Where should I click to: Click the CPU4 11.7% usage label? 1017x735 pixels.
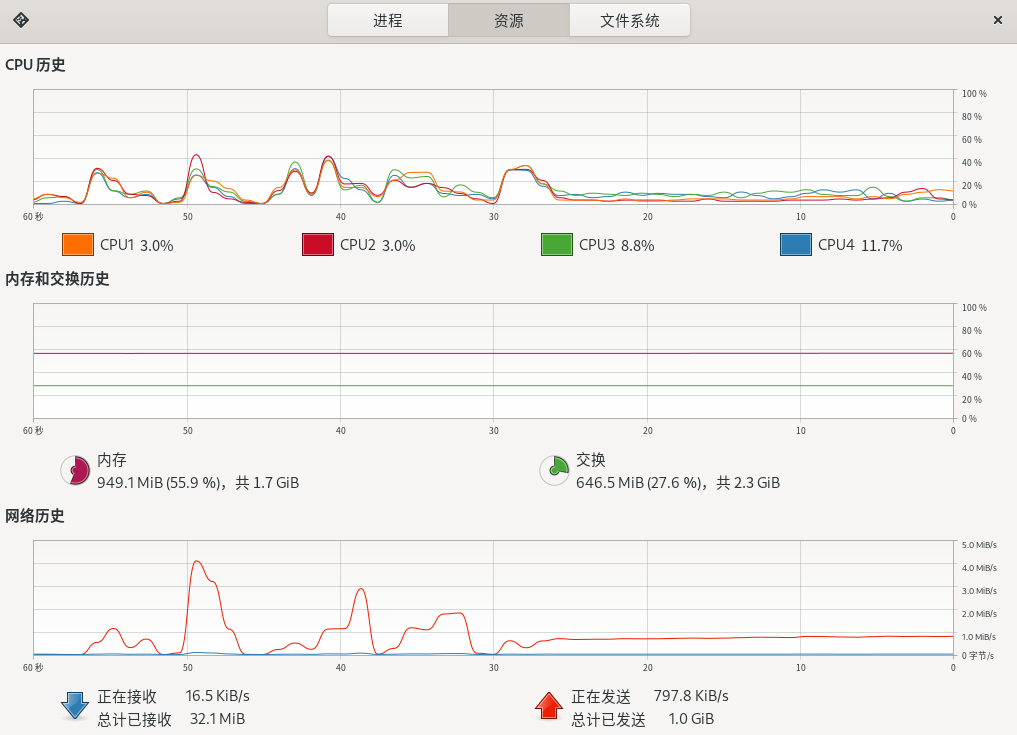click(x=859, y=245)
